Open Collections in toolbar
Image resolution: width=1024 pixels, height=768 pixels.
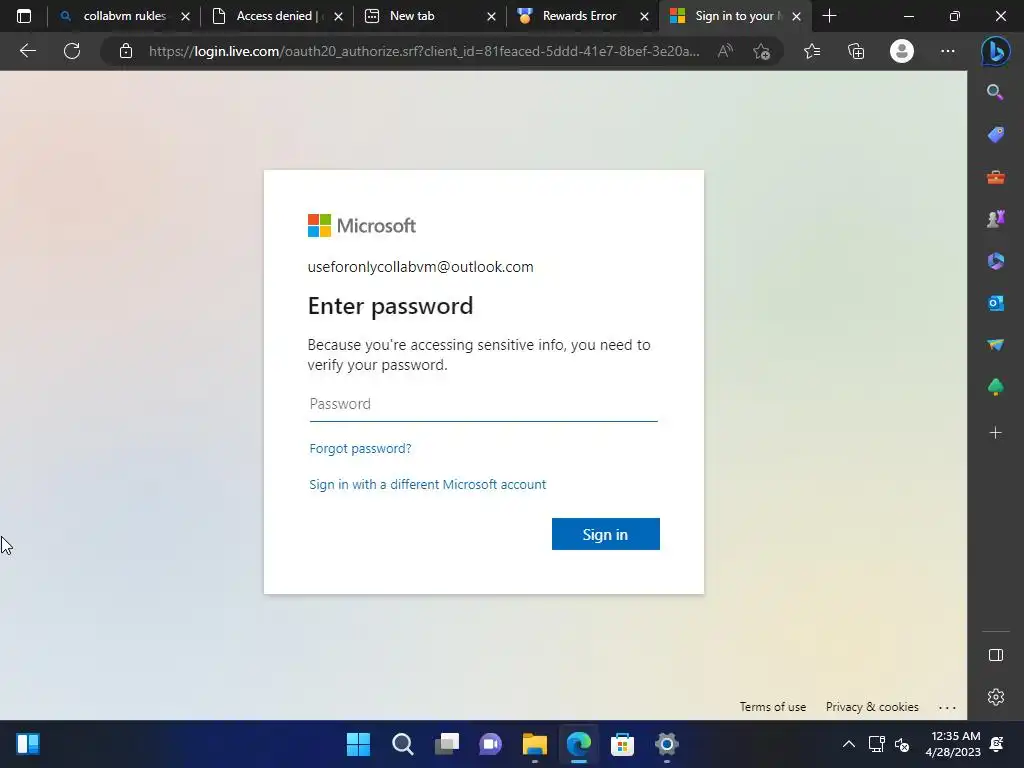point(856,51)
